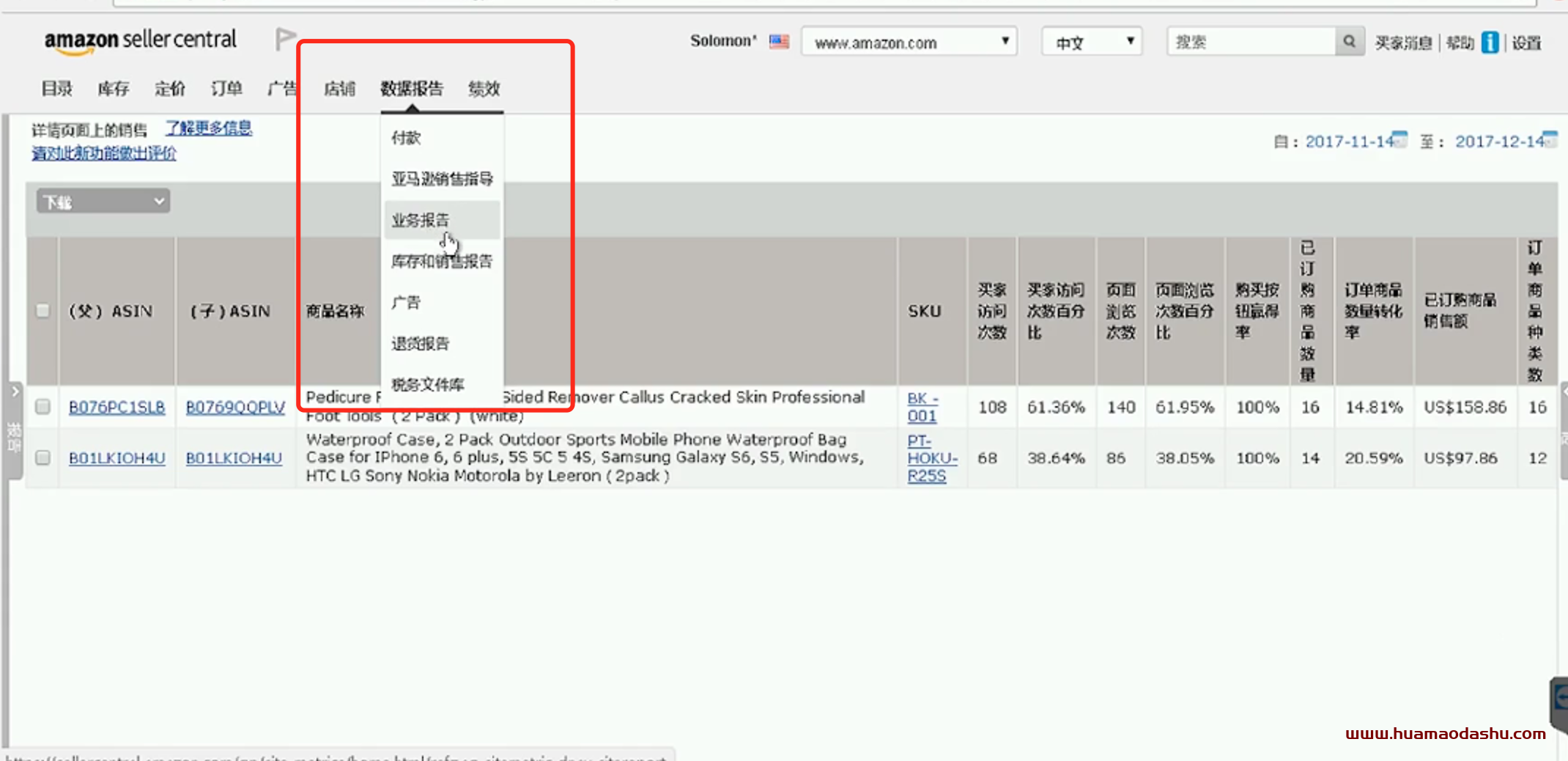Click the Solomon account name
Screen dimensions: 1568x761
723,41
